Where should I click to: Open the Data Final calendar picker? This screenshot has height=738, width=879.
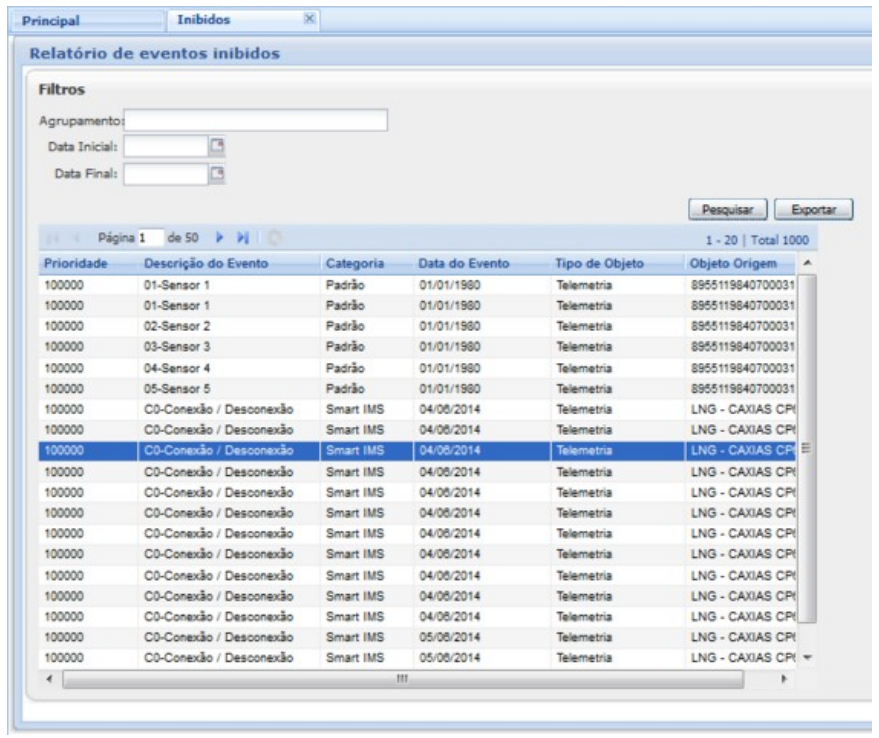pos(215,174)
